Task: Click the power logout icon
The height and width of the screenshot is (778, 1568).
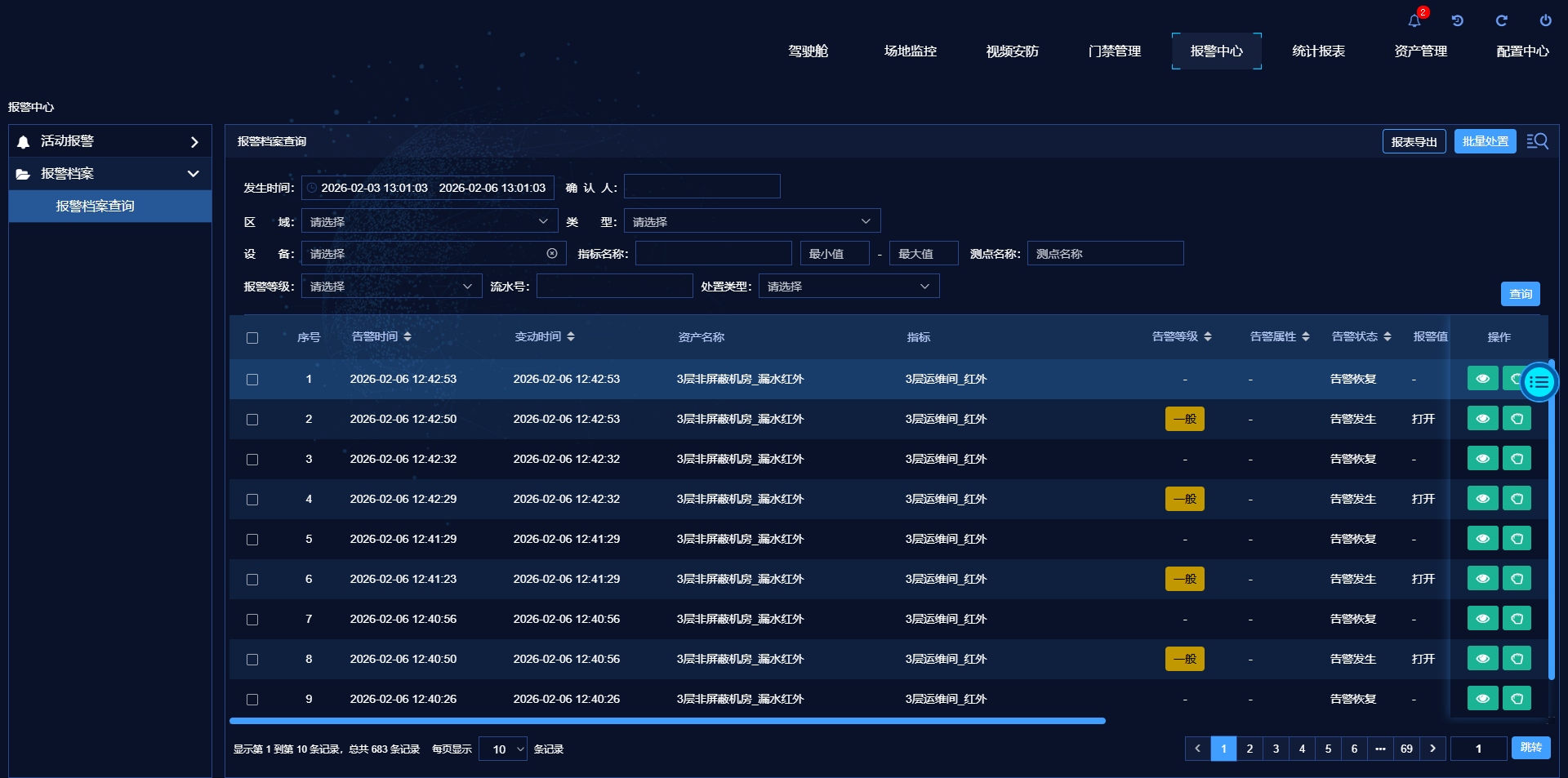Action: coord(1545,21)
